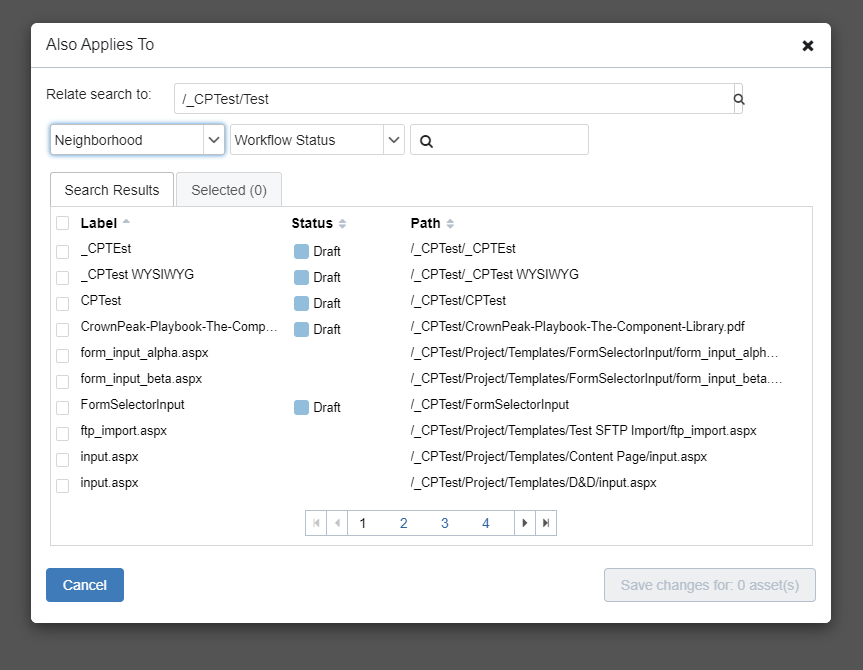This screenshot has height=670, width=863.
Task: Go to next page of results
Action: tap(525, 523)
